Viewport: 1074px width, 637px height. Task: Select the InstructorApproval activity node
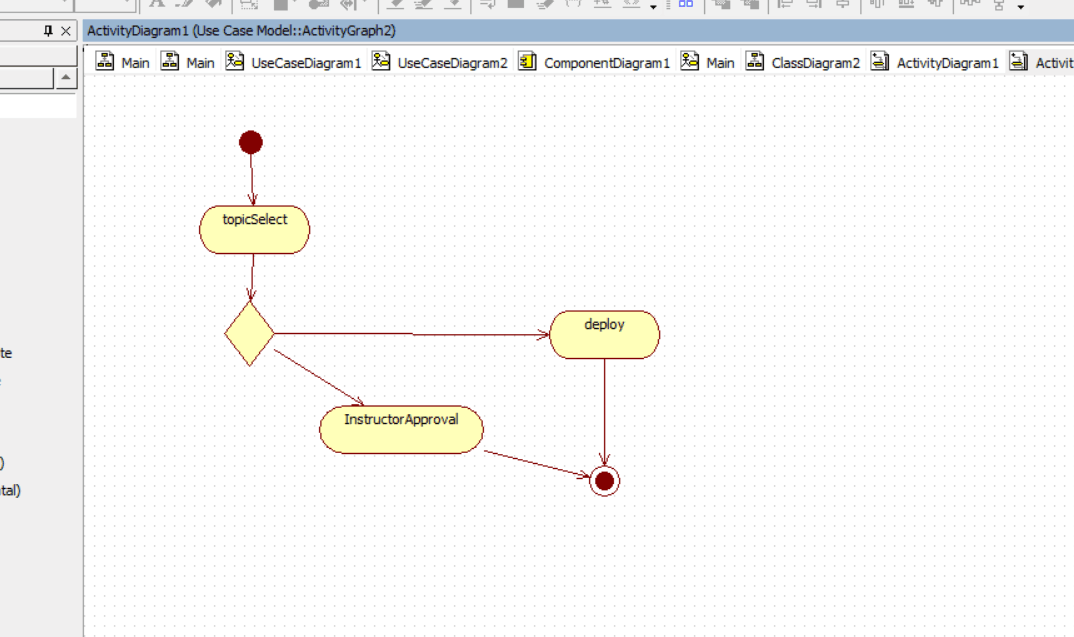pyautogui.click(x=401, y=429)
